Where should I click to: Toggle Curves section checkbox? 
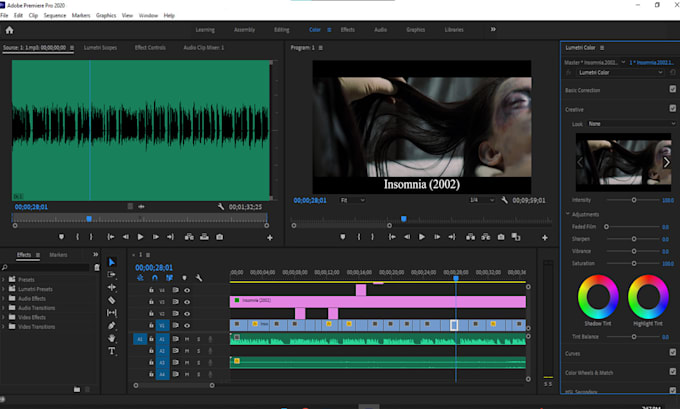pos(673,352)
